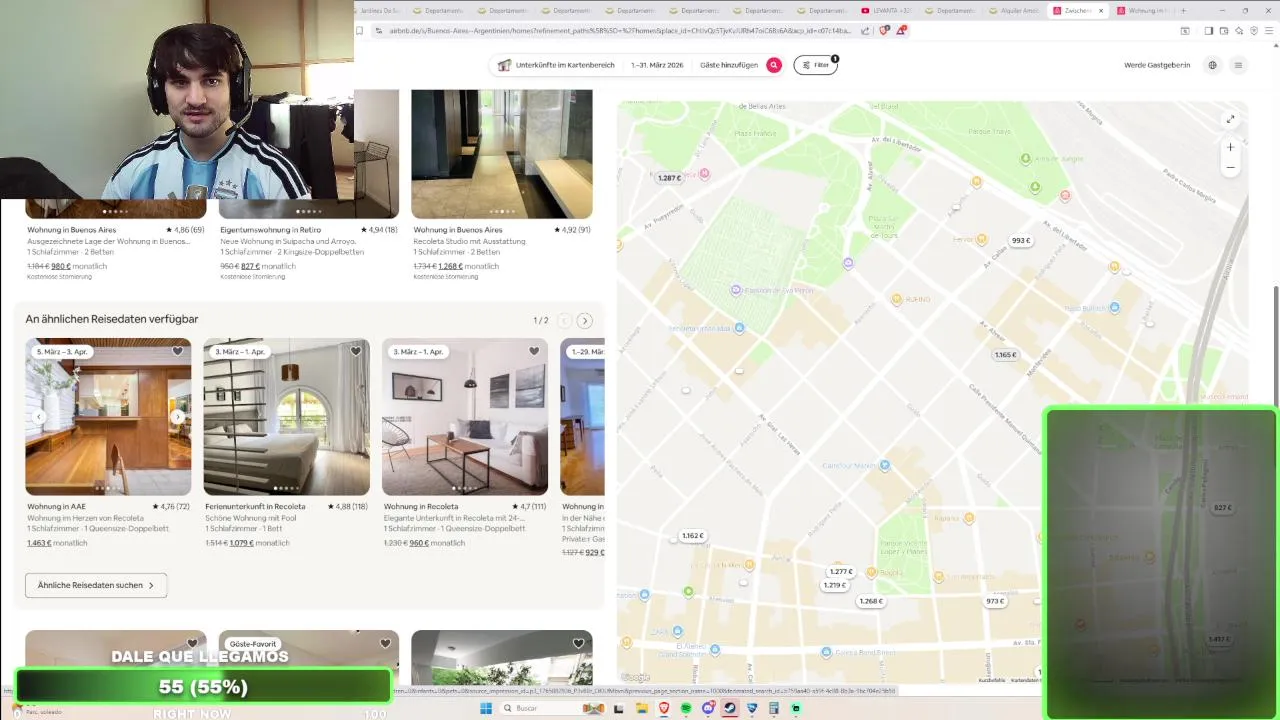This screenshot has width=1280, height=720.
Task: Select the 993 € map price marker
Action: (x=1020, y=241)
